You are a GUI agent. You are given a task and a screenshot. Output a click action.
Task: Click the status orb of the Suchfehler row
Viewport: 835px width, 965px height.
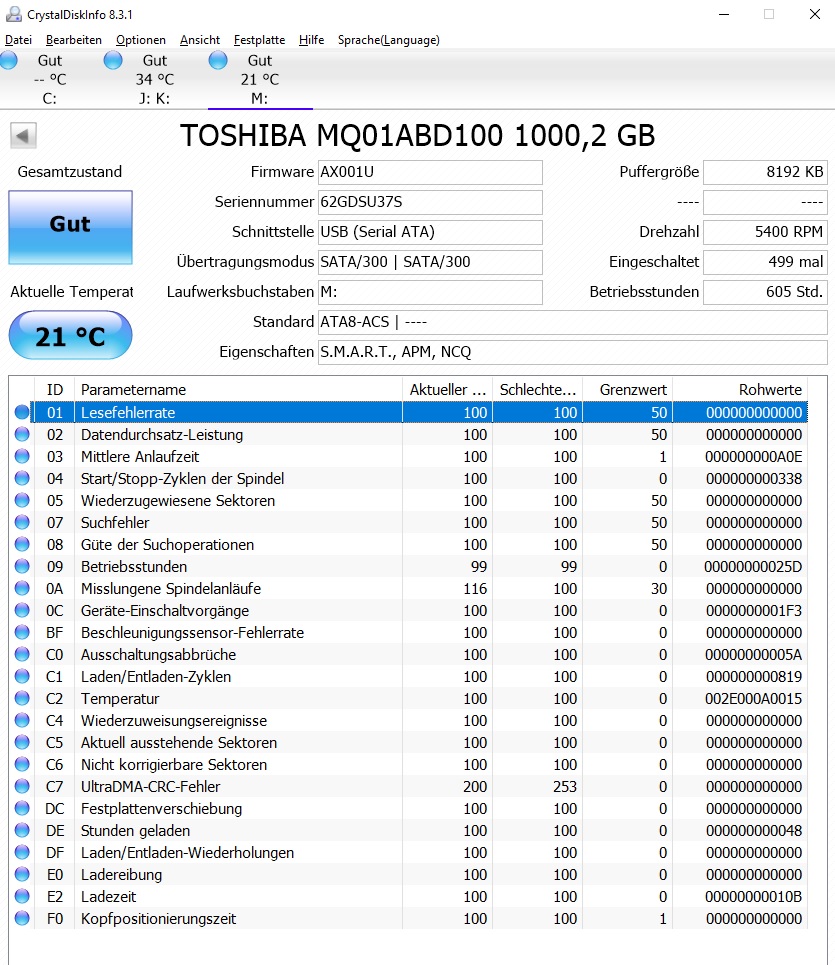click(x=22, y=523)
